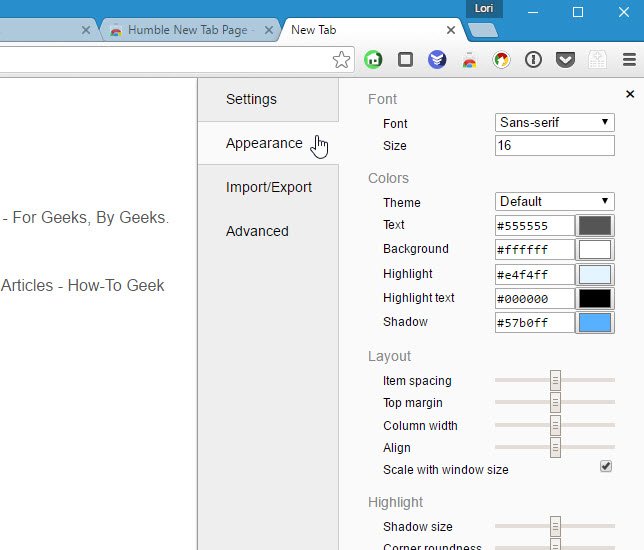
Task: Switch to the Import/Export section
Action: point(268,187)
